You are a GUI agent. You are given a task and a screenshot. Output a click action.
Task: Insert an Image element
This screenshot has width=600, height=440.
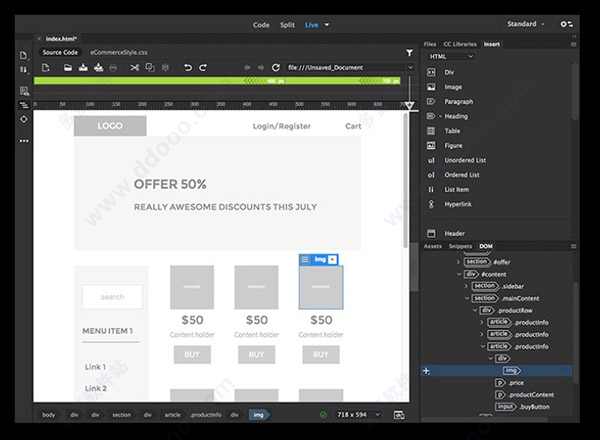453,87
